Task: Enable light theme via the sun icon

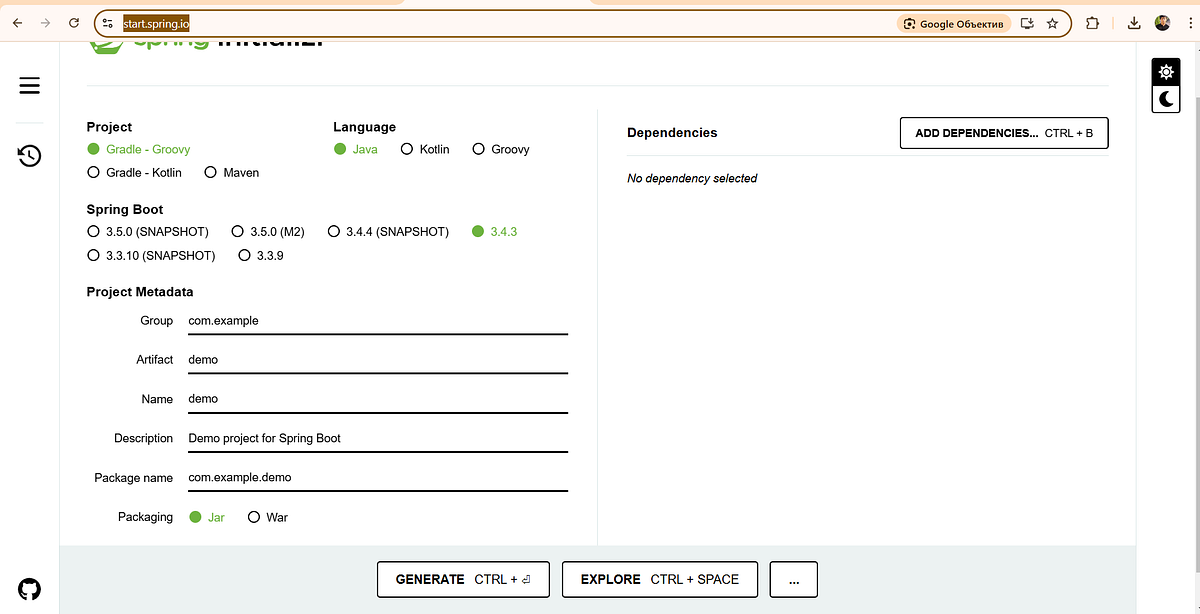Action: click(x=1165, y=71)
